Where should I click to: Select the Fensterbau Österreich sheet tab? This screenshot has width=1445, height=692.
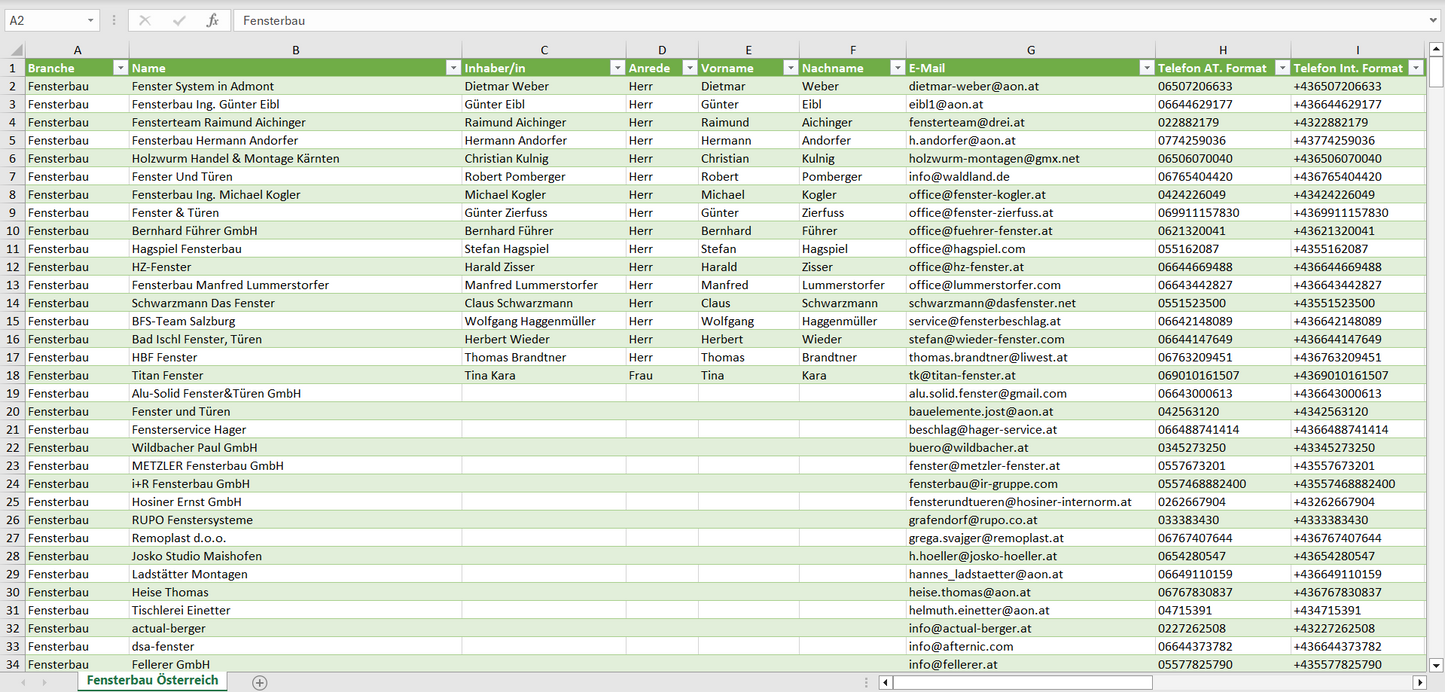[152, 680]
